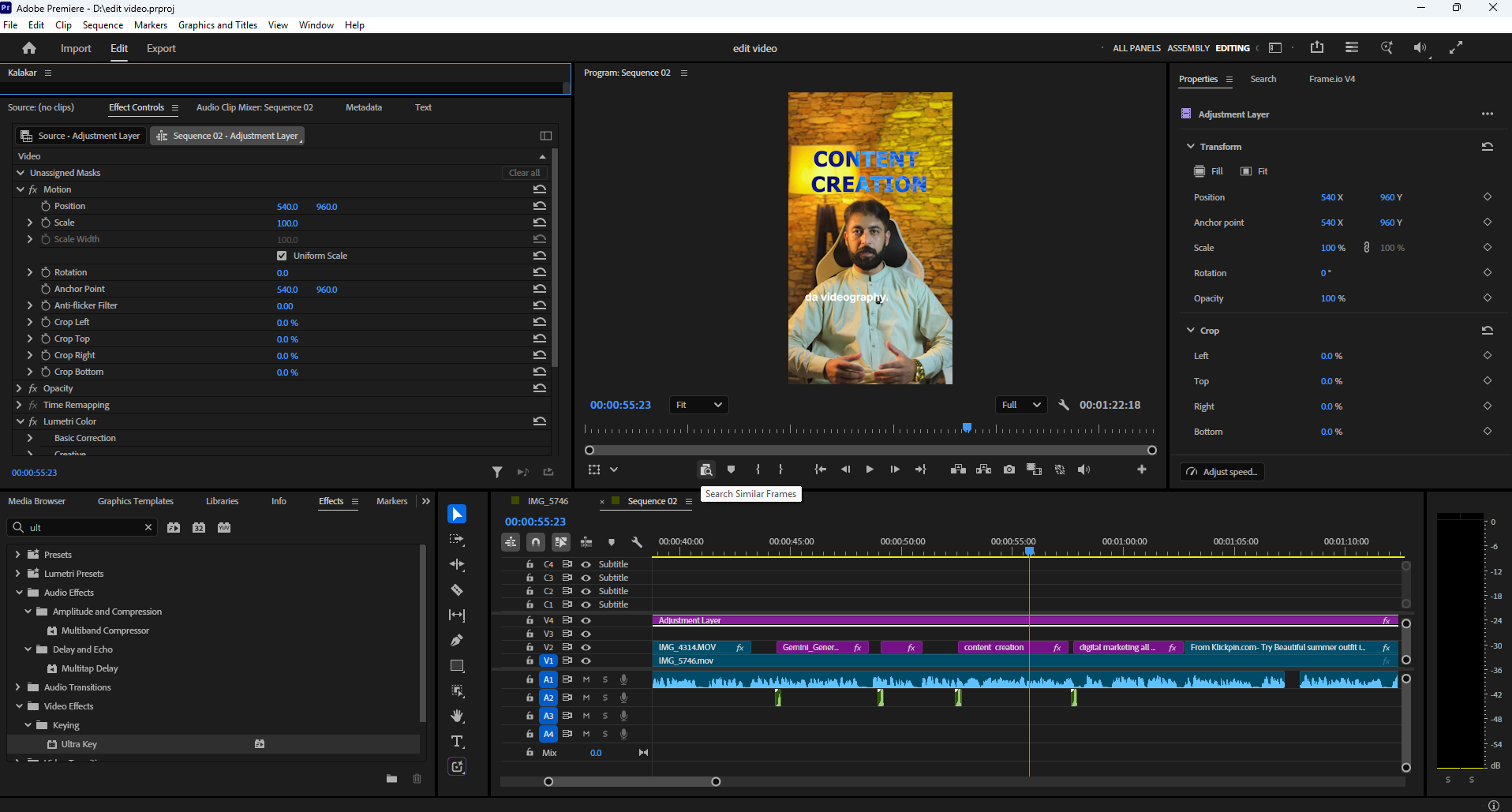The width and height of the screenshot is (1512, 812).
Task: Play the sequence in Program monitor
Action: [x=870, y=470]
